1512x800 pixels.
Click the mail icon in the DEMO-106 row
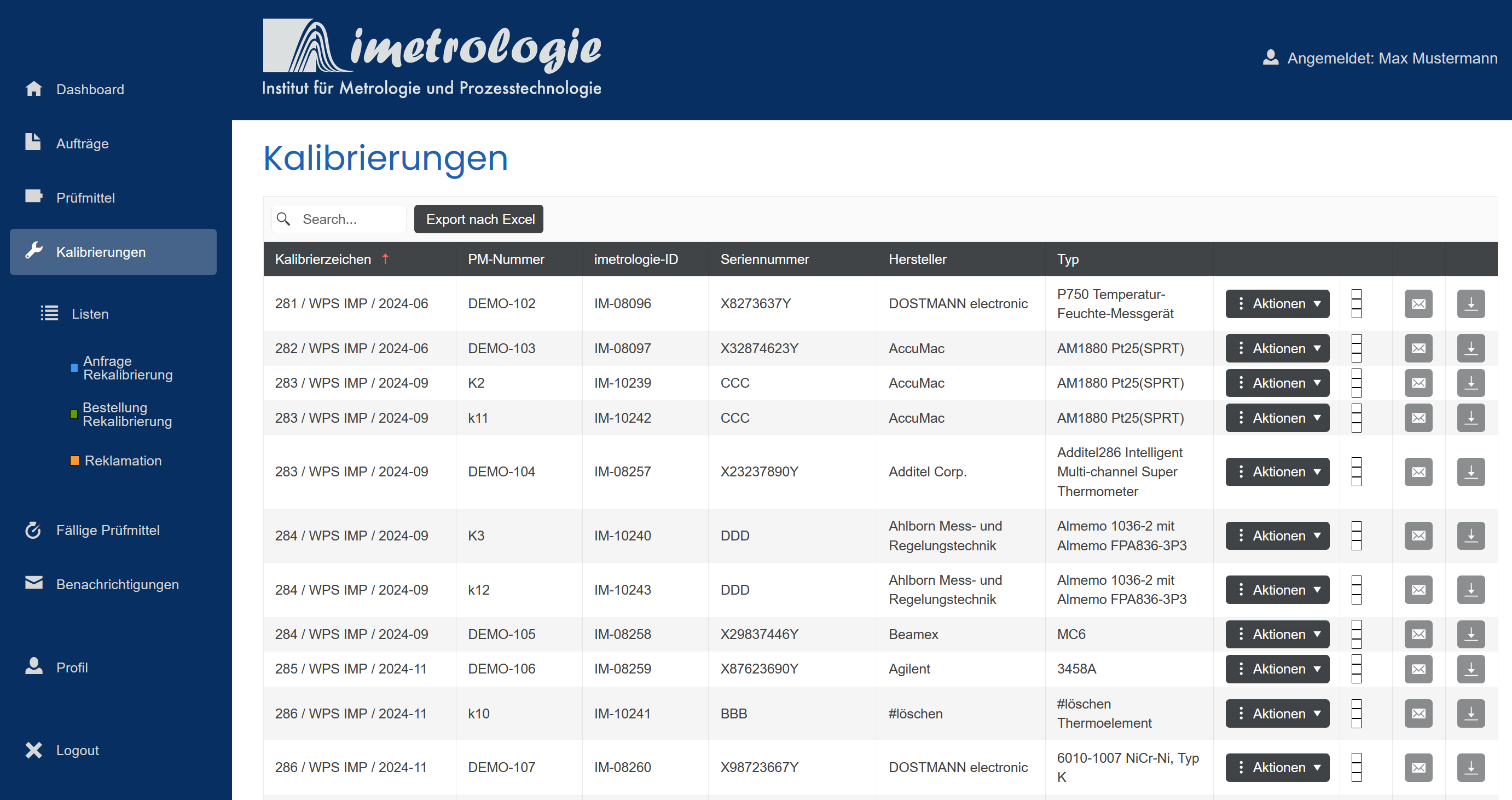[x=1418, y=669]
